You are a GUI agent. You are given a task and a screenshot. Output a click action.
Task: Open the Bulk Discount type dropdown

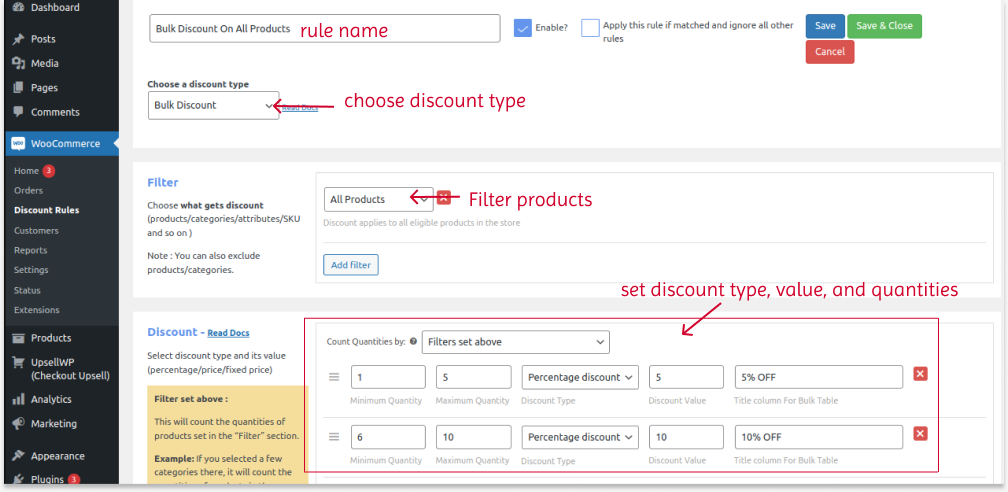point(213,105)
